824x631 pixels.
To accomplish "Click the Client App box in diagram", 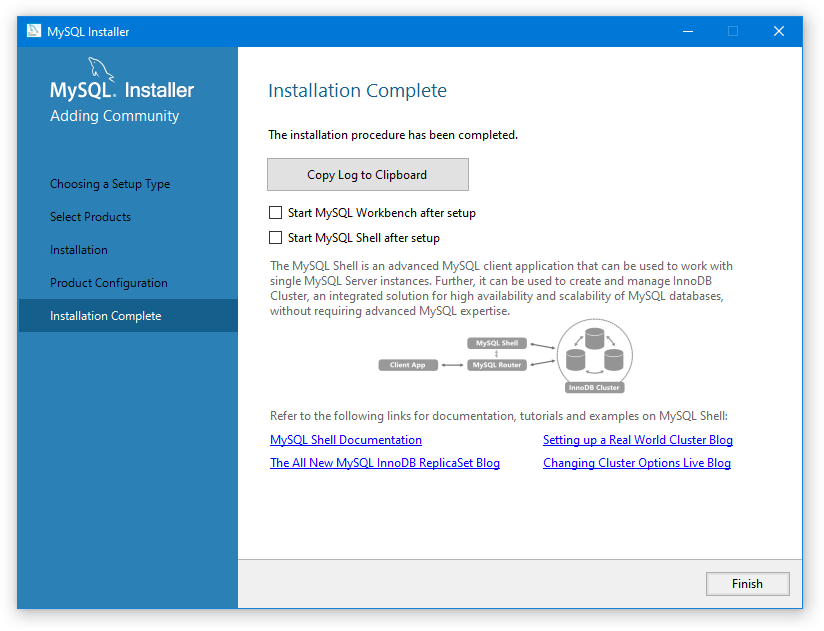I will [x=408, y=365].
